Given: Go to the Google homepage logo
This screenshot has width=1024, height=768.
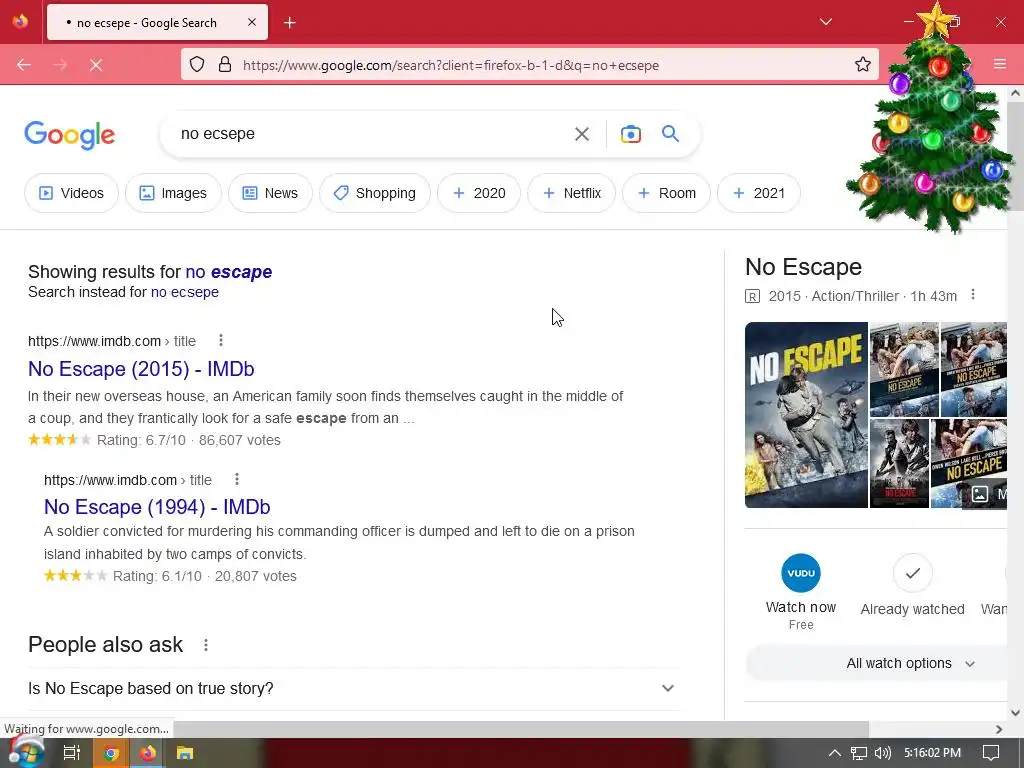Looking at the screenshot, I should 70,135.
